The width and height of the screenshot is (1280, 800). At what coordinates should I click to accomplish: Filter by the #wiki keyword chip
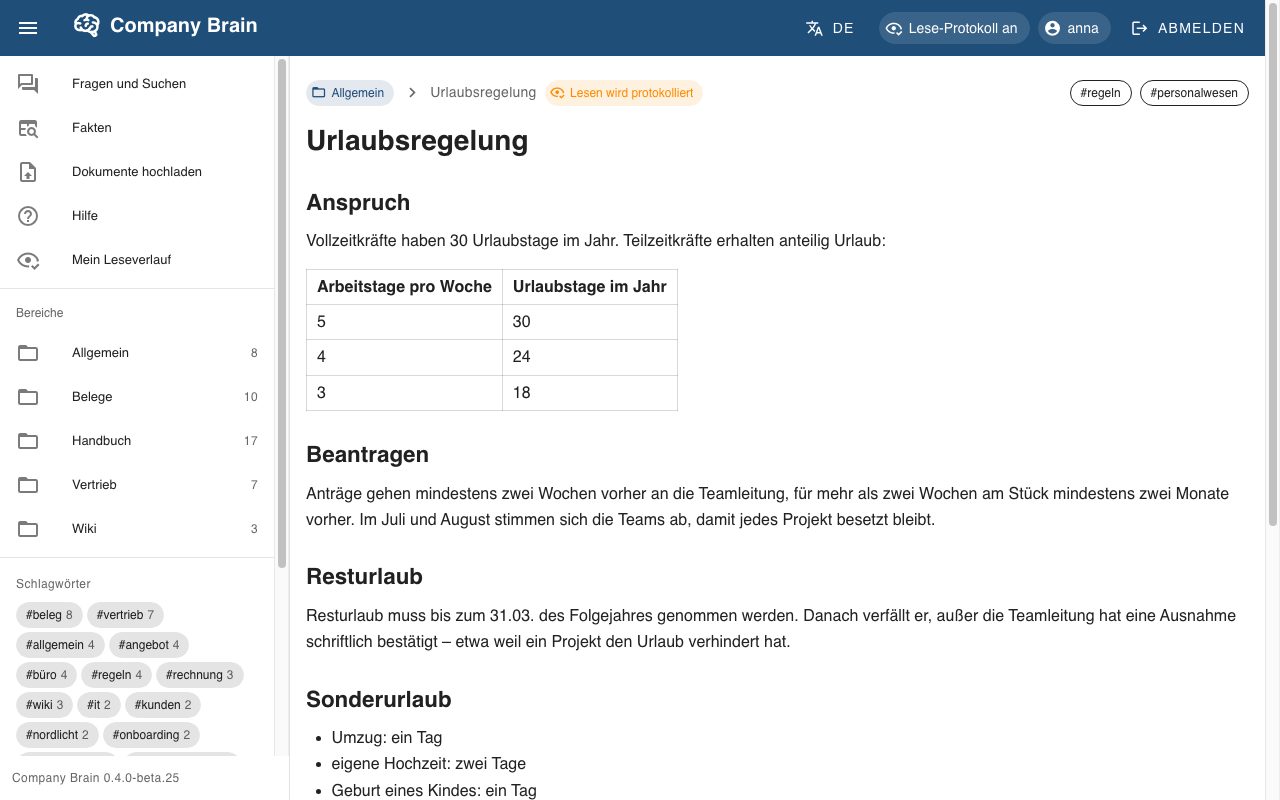(44, 705)
